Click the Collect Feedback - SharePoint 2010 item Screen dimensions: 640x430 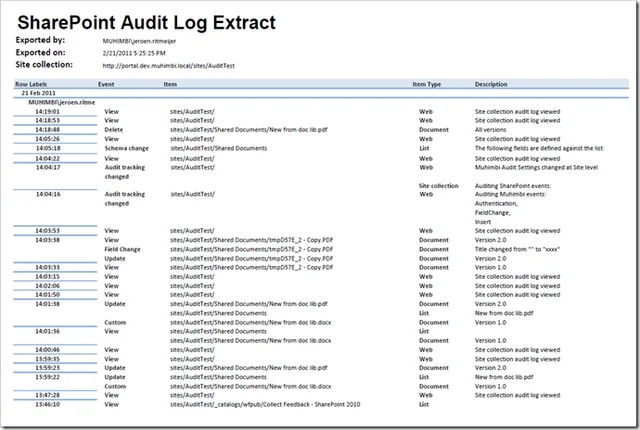point(265,405)
